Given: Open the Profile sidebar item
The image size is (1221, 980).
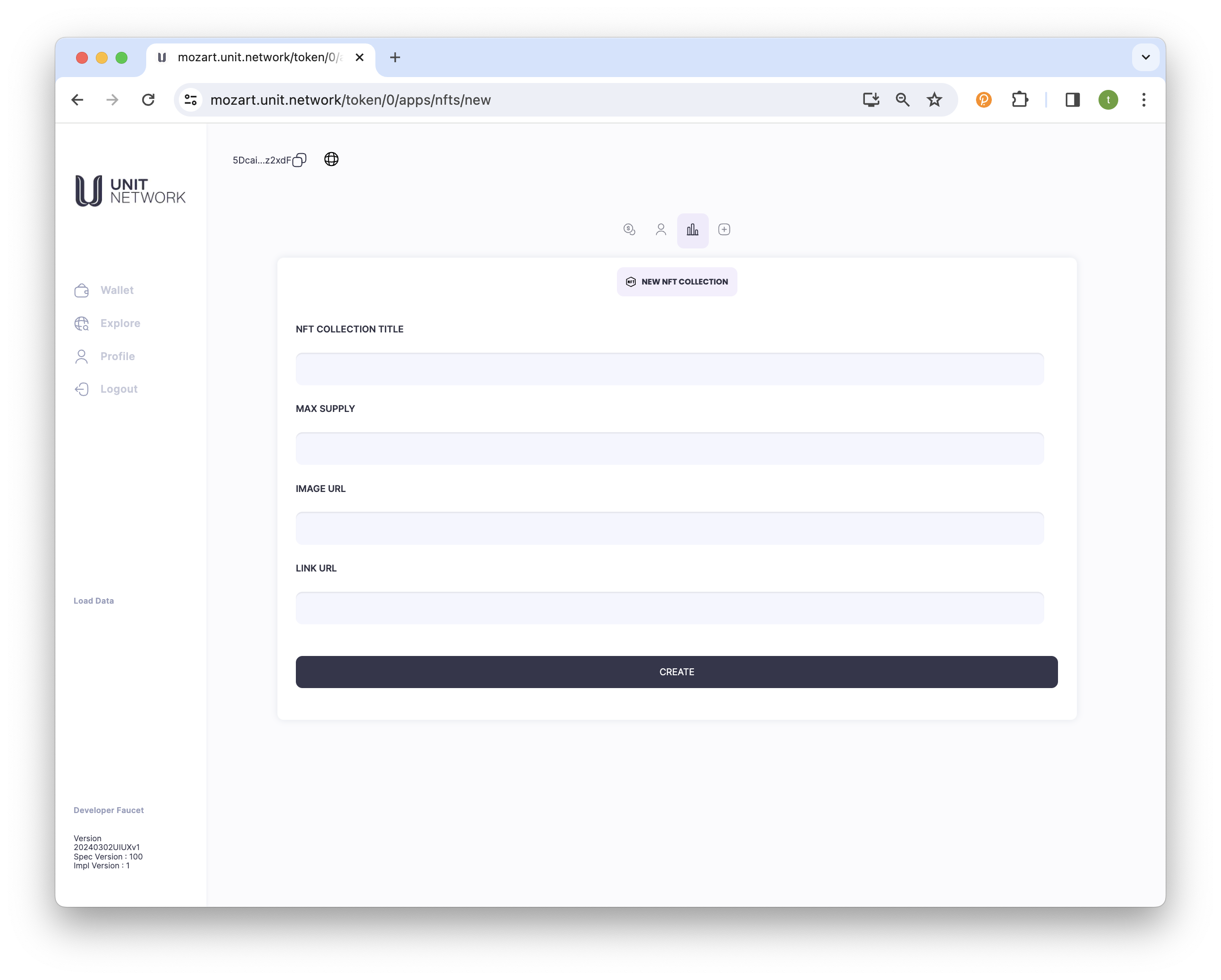Looking at the screenshot, I should [117, 356].
